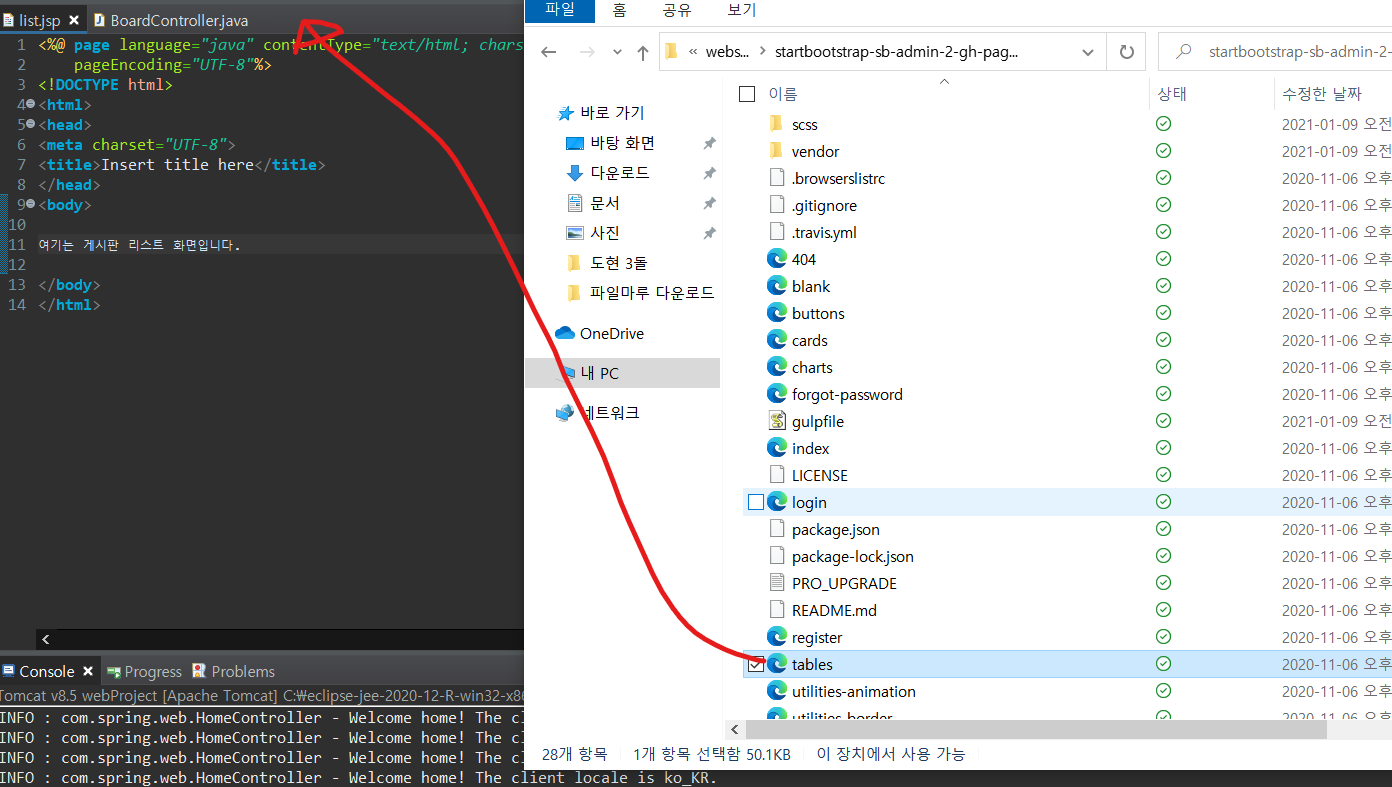Open 문서 in navigation pane
The width and height of the screenshot is (1392, 787).
click(593, 203)
